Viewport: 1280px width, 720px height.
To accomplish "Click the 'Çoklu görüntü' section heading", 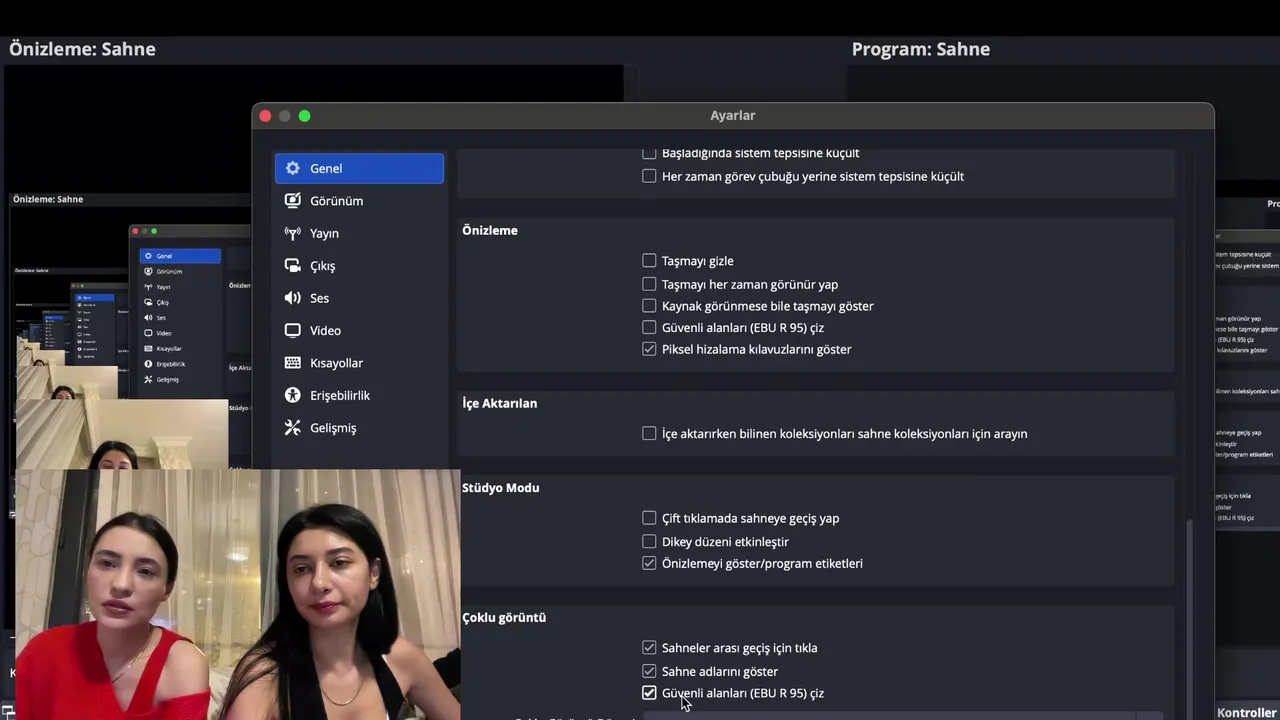I will point(504,618).
